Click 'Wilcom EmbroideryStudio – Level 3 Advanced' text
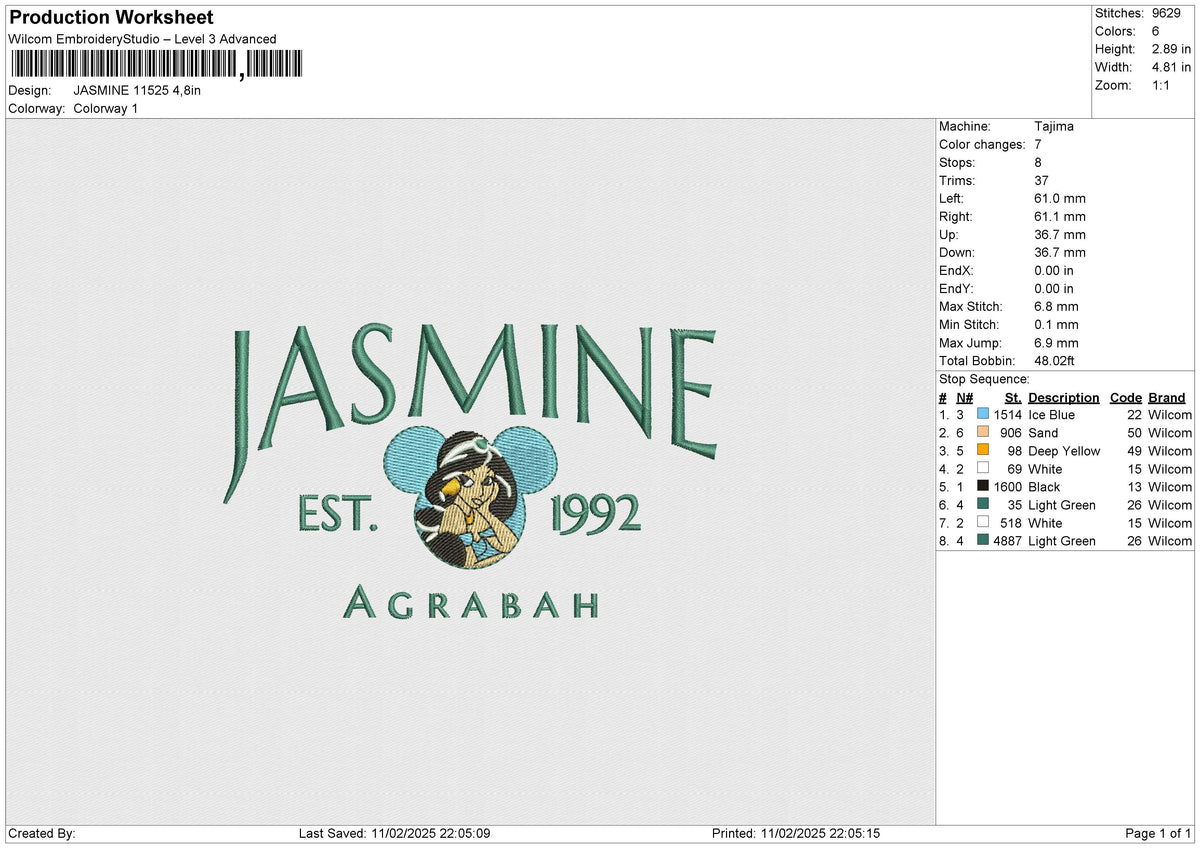 pyautogui.click(x=142, y=39)
